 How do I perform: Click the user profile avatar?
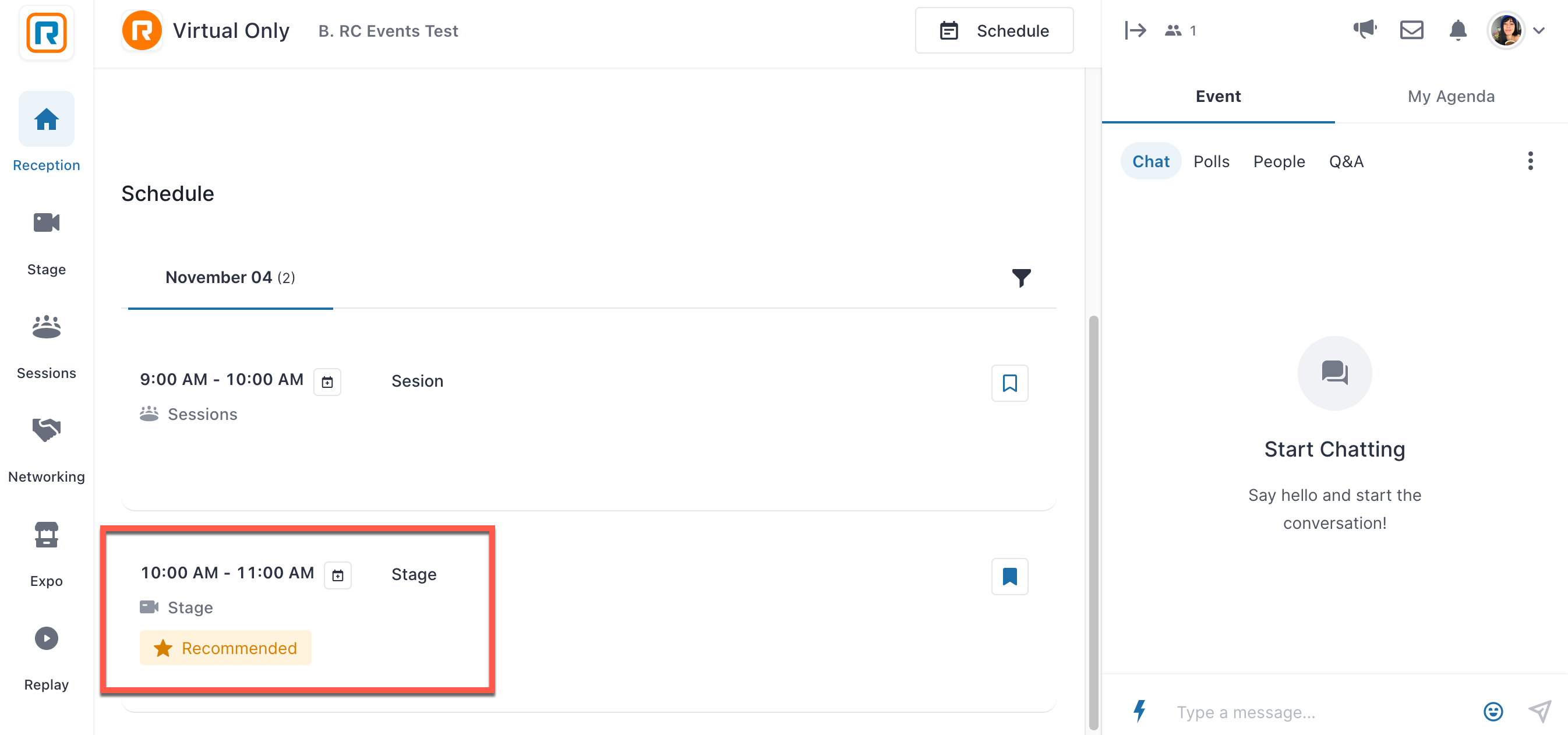(x=1506, y=30)
